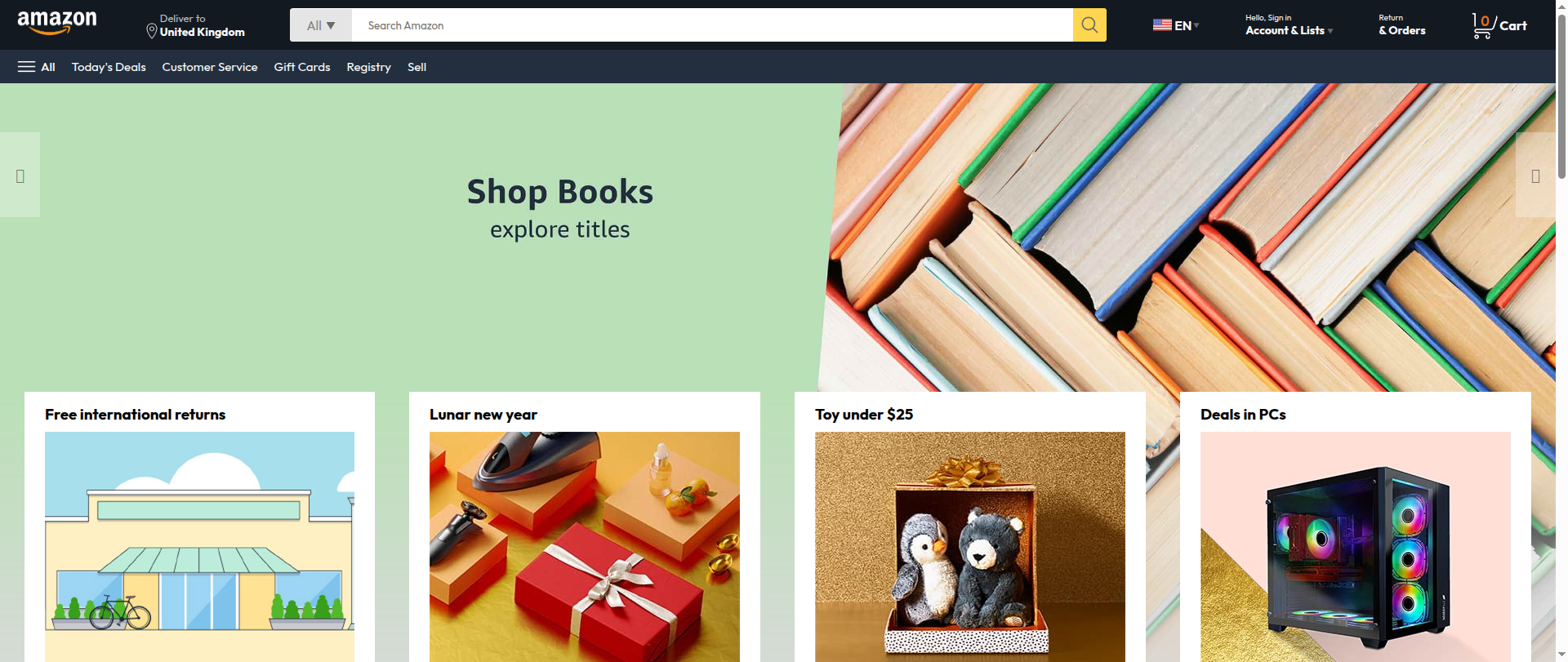Open Customer Service menu item
The image size is (1568, 662).
(x=210, y=67)
